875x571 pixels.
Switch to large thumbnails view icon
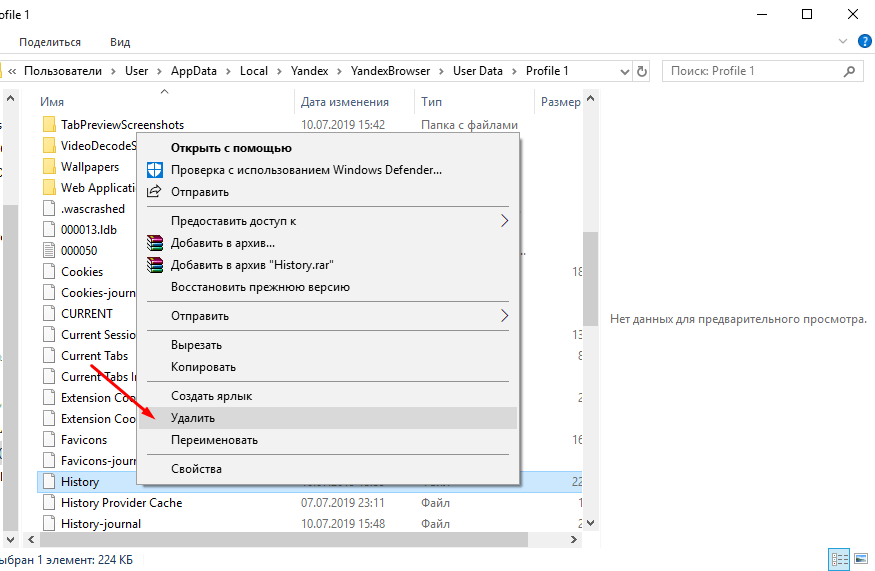861,559
